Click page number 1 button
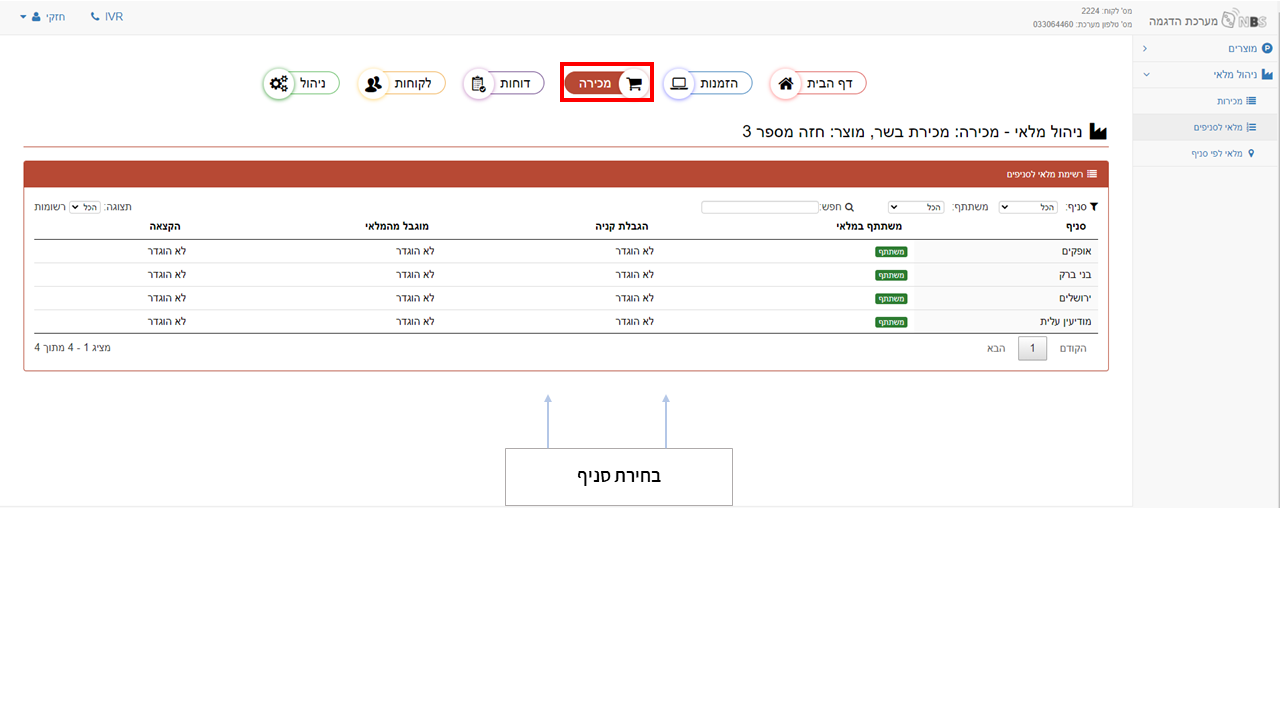 coord(1033,348)
